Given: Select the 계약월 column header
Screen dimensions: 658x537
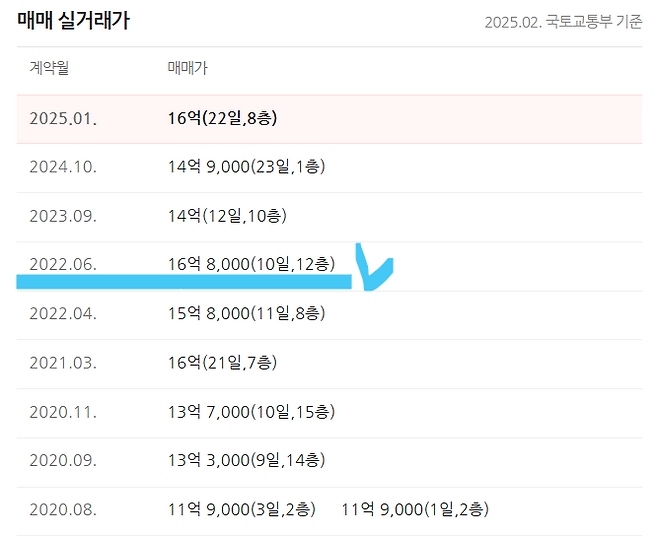Looking at the screenshot, I should 49,69.
